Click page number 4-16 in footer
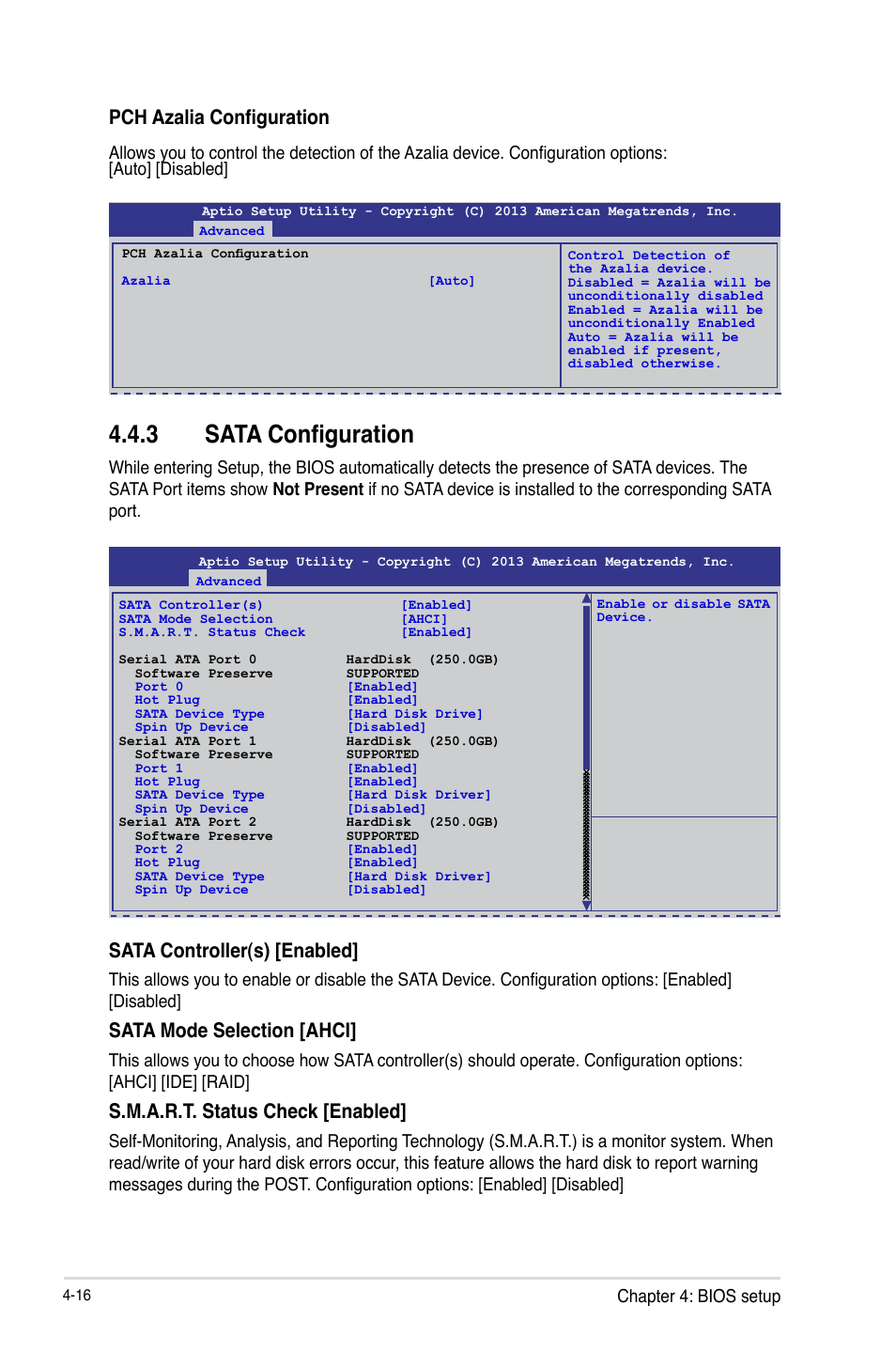The width and height of the screenshot is (896, 1351). point(77,1296)
